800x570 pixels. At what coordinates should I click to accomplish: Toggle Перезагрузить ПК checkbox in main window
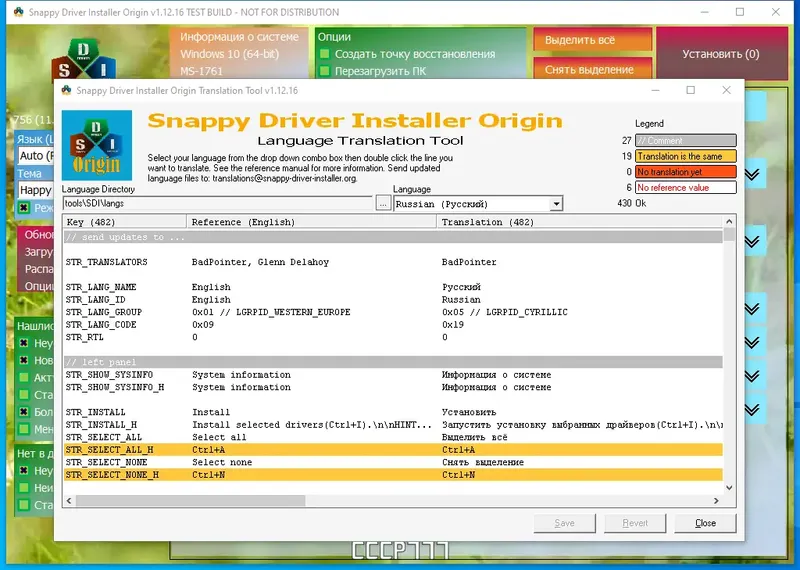click(324, 71)
